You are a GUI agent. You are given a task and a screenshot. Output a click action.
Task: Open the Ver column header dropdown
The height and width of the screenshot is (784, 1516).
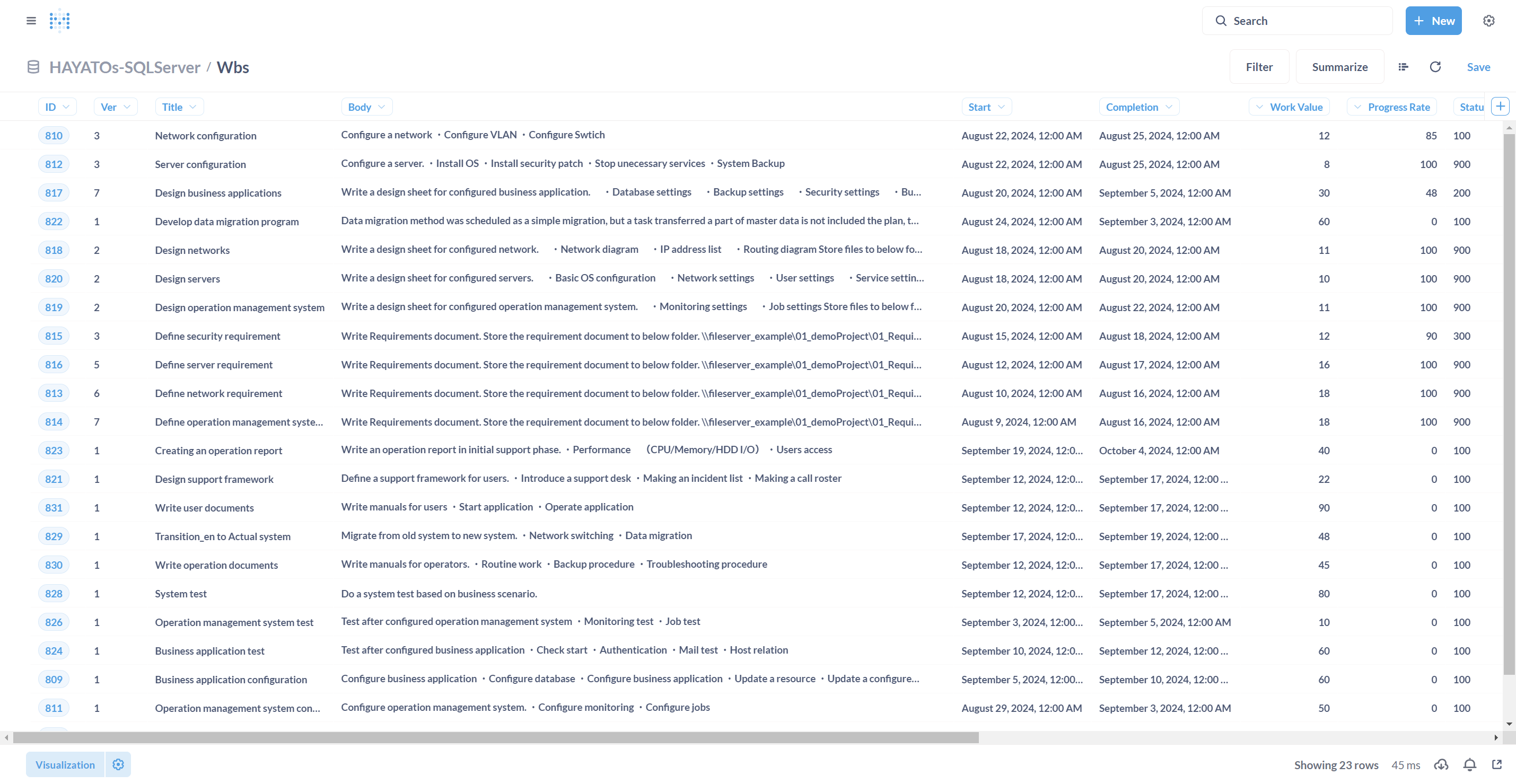116,107
